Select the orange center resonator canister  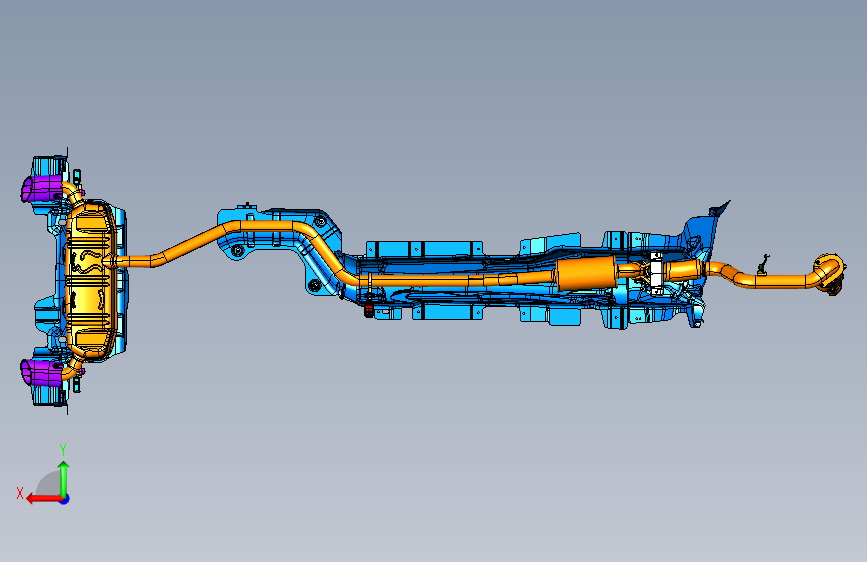[587, 273]
